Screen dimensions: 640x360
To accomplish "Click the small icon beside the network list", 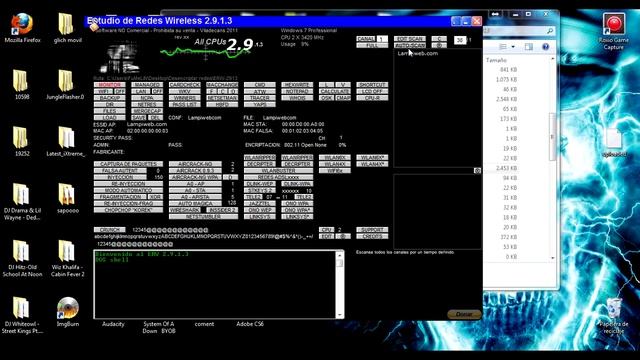I will tap(477, 171).
